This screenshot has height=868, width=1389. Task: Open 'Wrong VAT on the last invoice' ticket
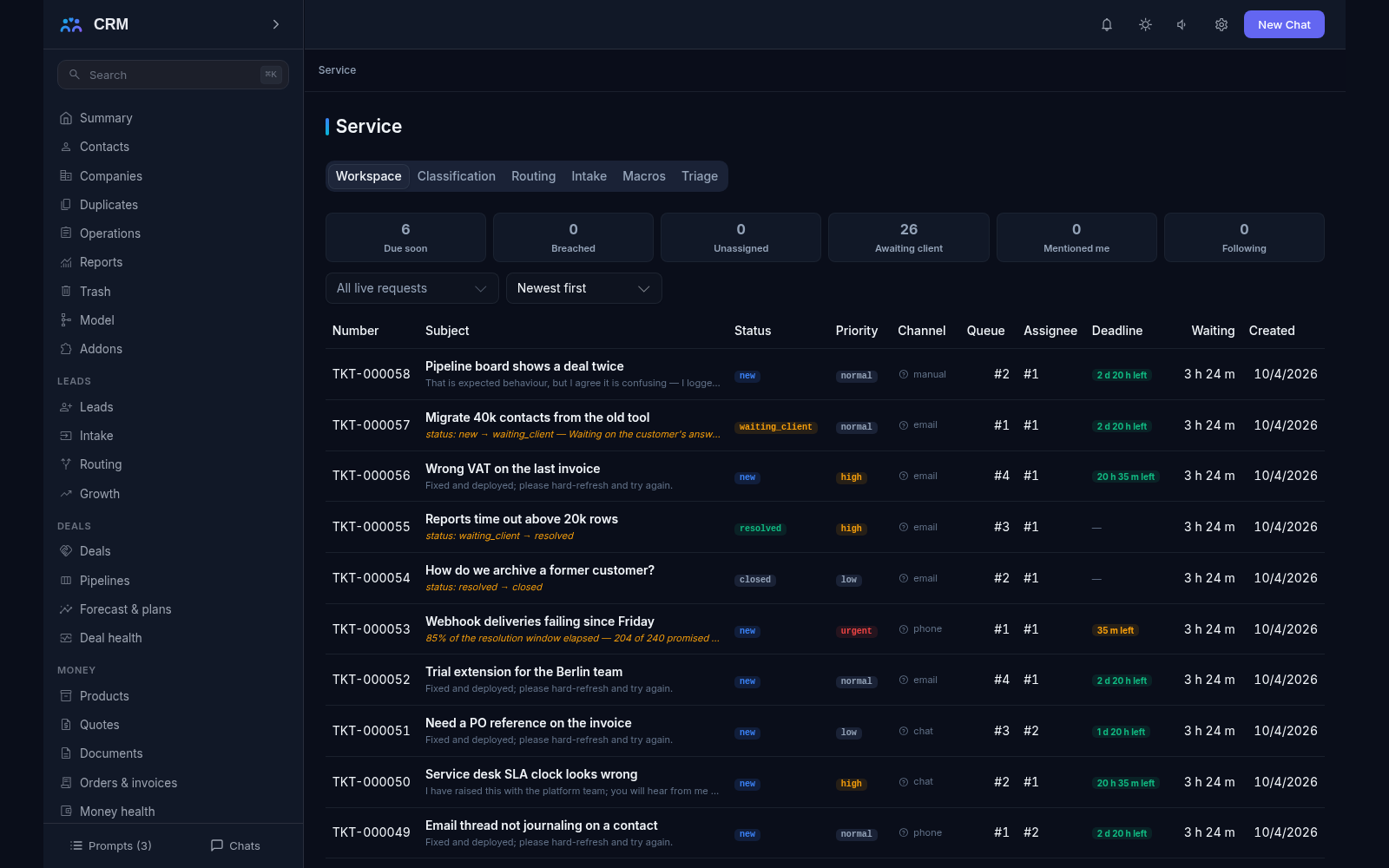coord(512,469)
